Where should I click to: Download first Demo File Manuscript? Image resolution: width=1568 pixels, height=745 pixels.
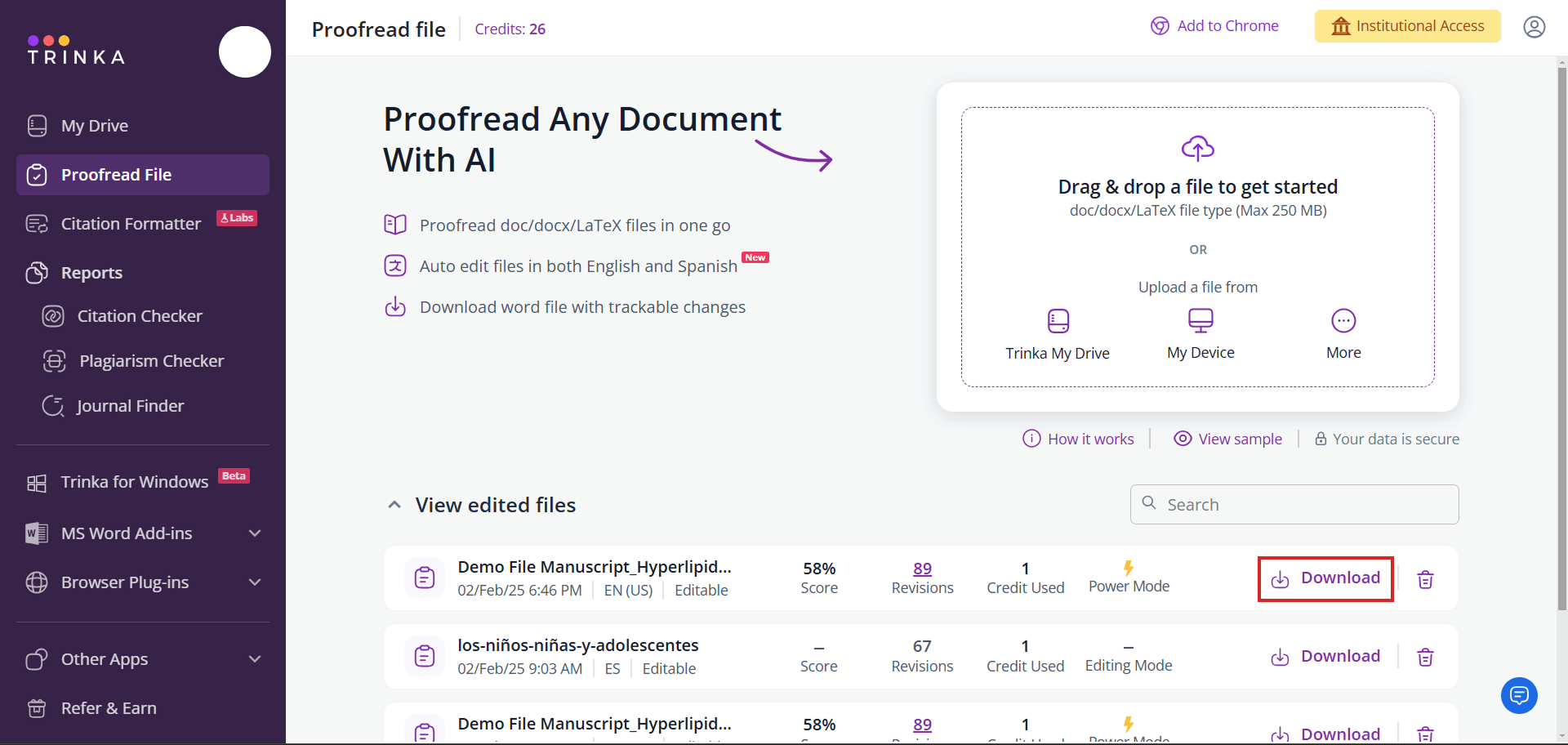(x=1325, y=578)
